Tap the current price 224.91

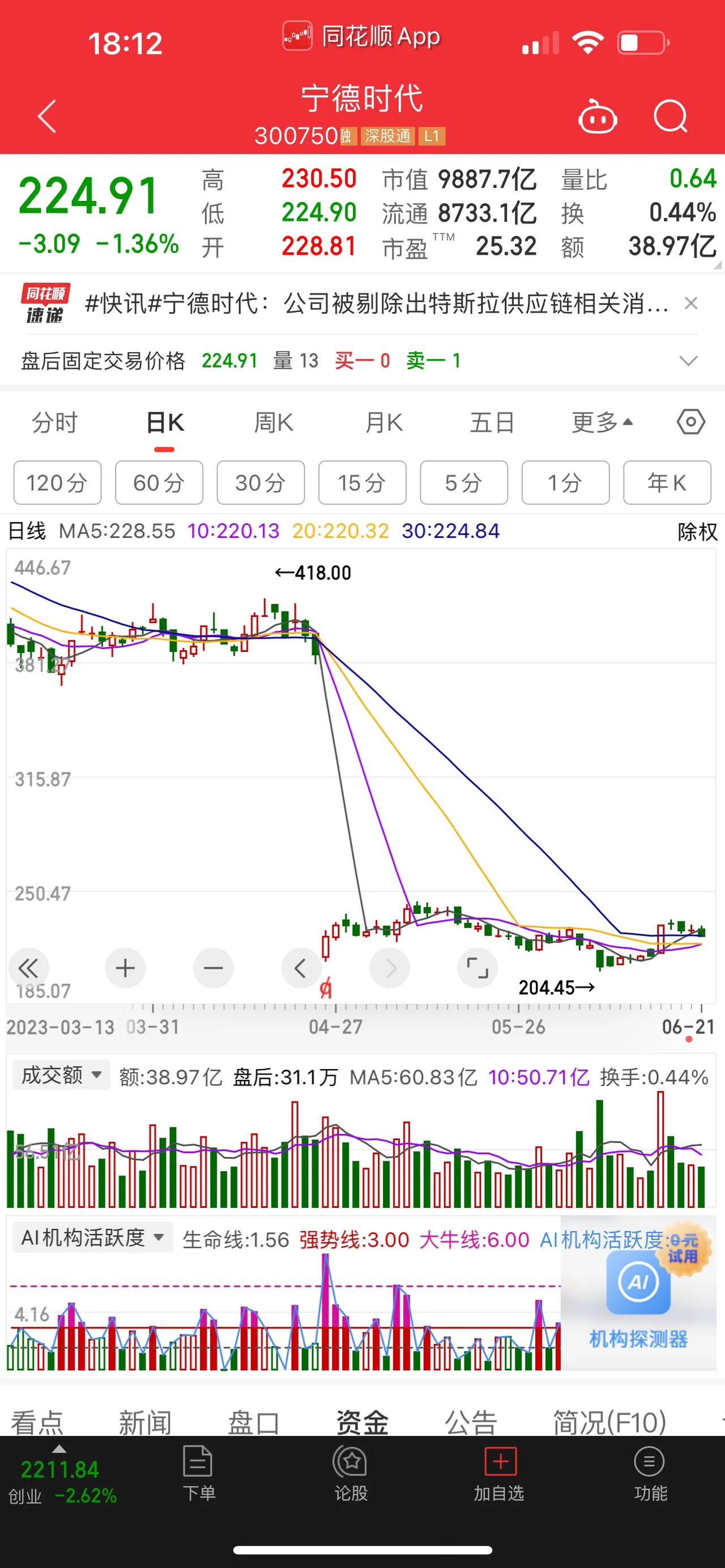point(89,196)
